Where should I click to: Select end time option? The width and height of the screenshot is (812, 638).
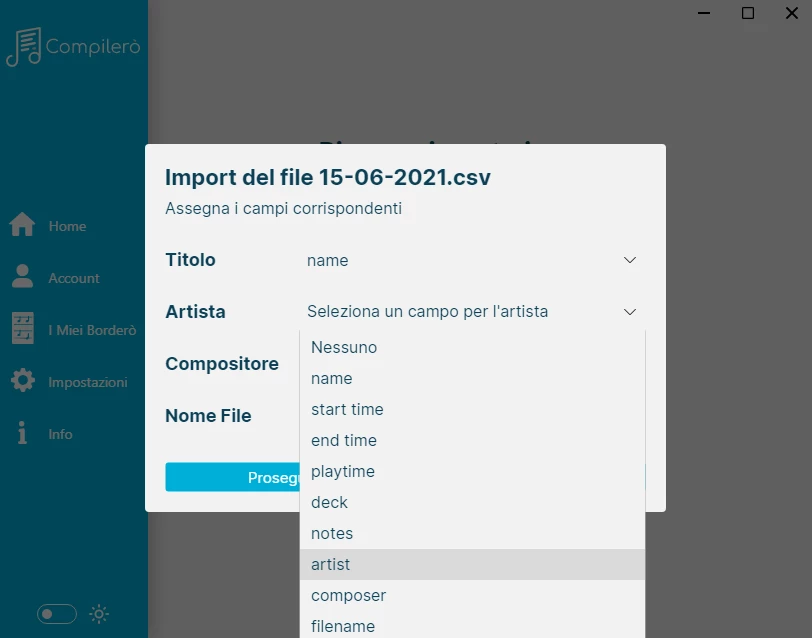pyautogui.click(x=472, y=440)
